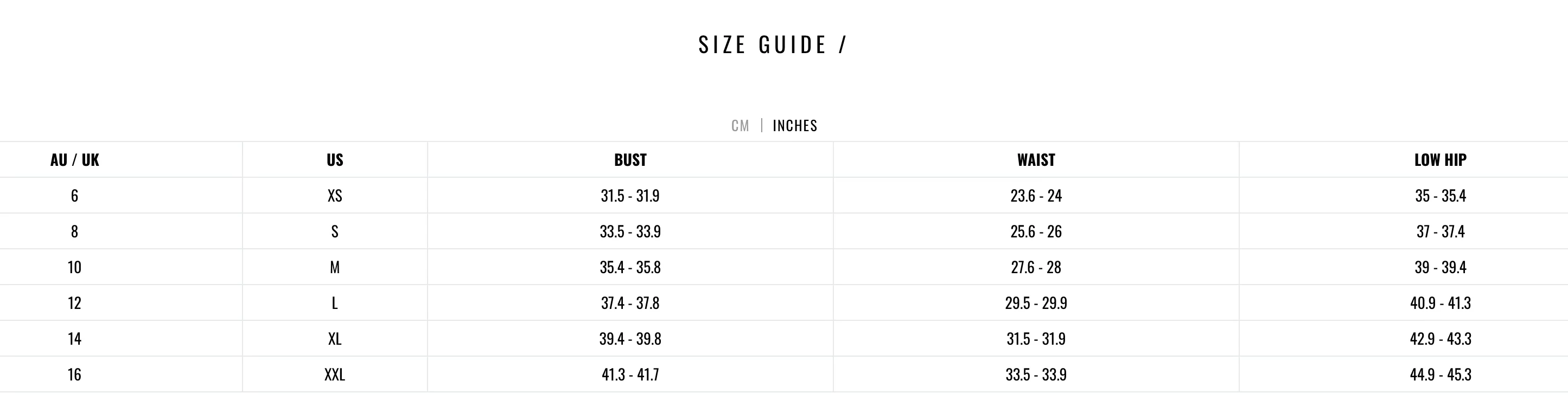Select the US size XS cell
1568x400 pixels.
point(335,196)
